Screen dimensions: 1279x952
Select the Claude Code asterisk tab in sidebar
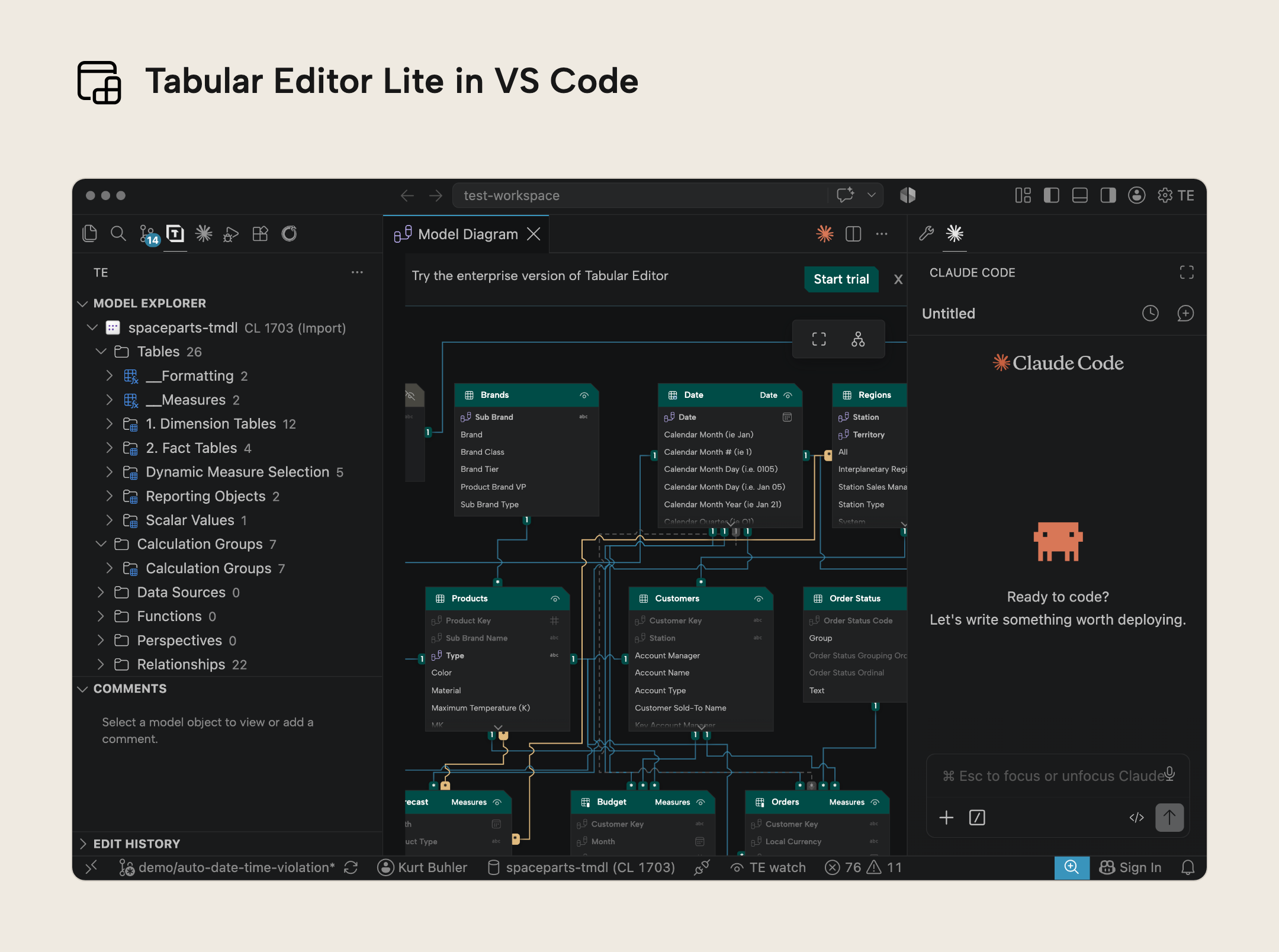[955, 233]
